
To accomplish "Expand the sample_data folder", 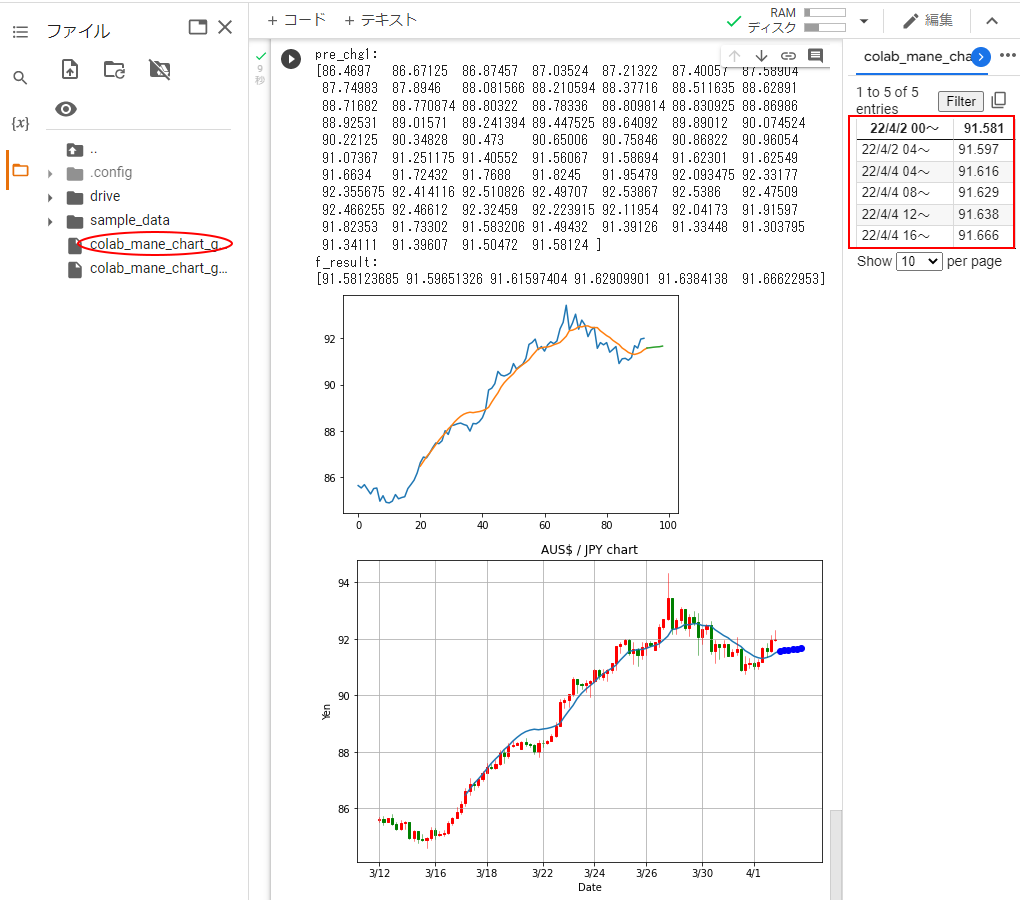I will tap(49, 222).
